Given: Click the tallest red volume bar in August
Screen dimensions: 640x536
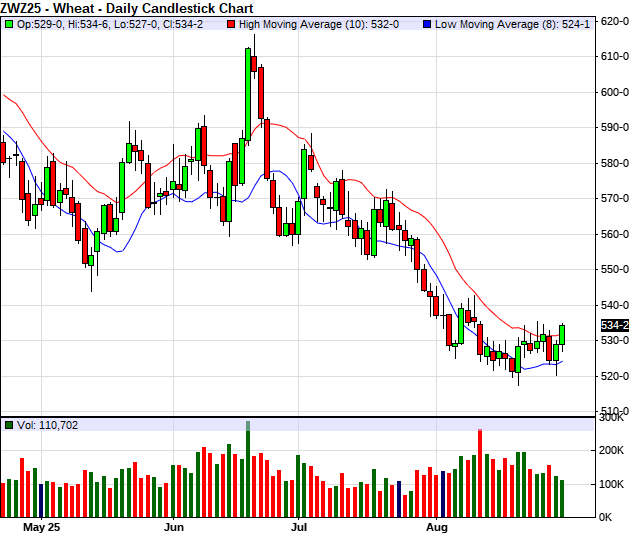Looking at the screenshot, I should pyautogui.click(x=480, y=472).
